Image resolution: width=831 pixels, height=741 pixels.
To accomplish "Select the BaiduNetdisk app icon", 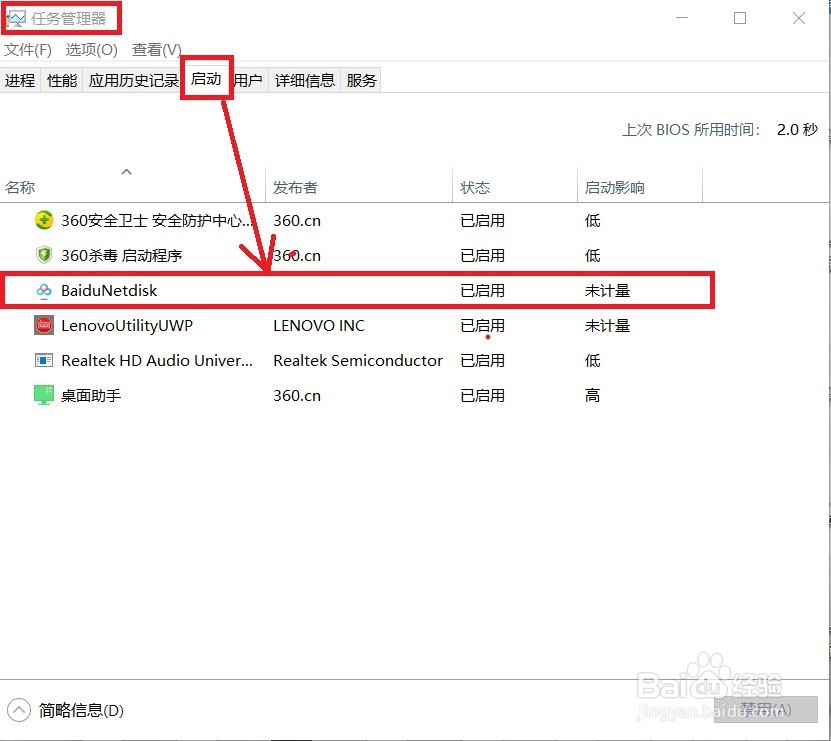I will [43, 290].
